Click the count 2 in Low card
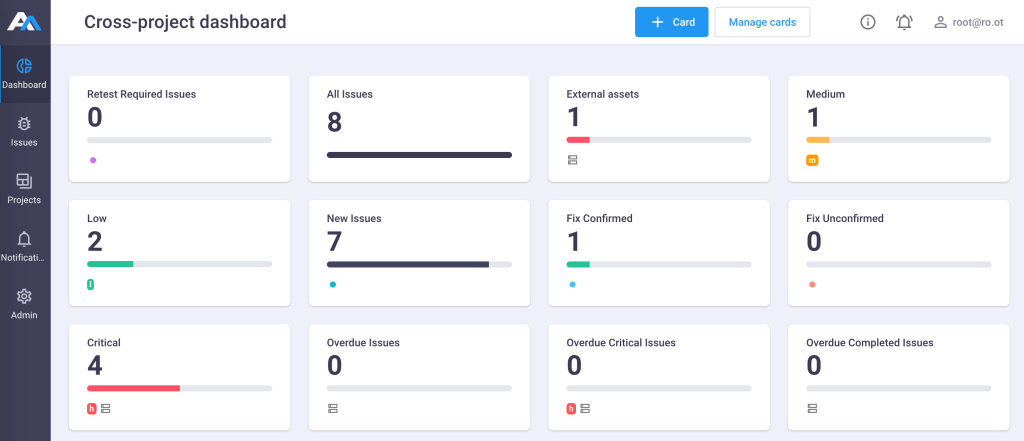 95,242
